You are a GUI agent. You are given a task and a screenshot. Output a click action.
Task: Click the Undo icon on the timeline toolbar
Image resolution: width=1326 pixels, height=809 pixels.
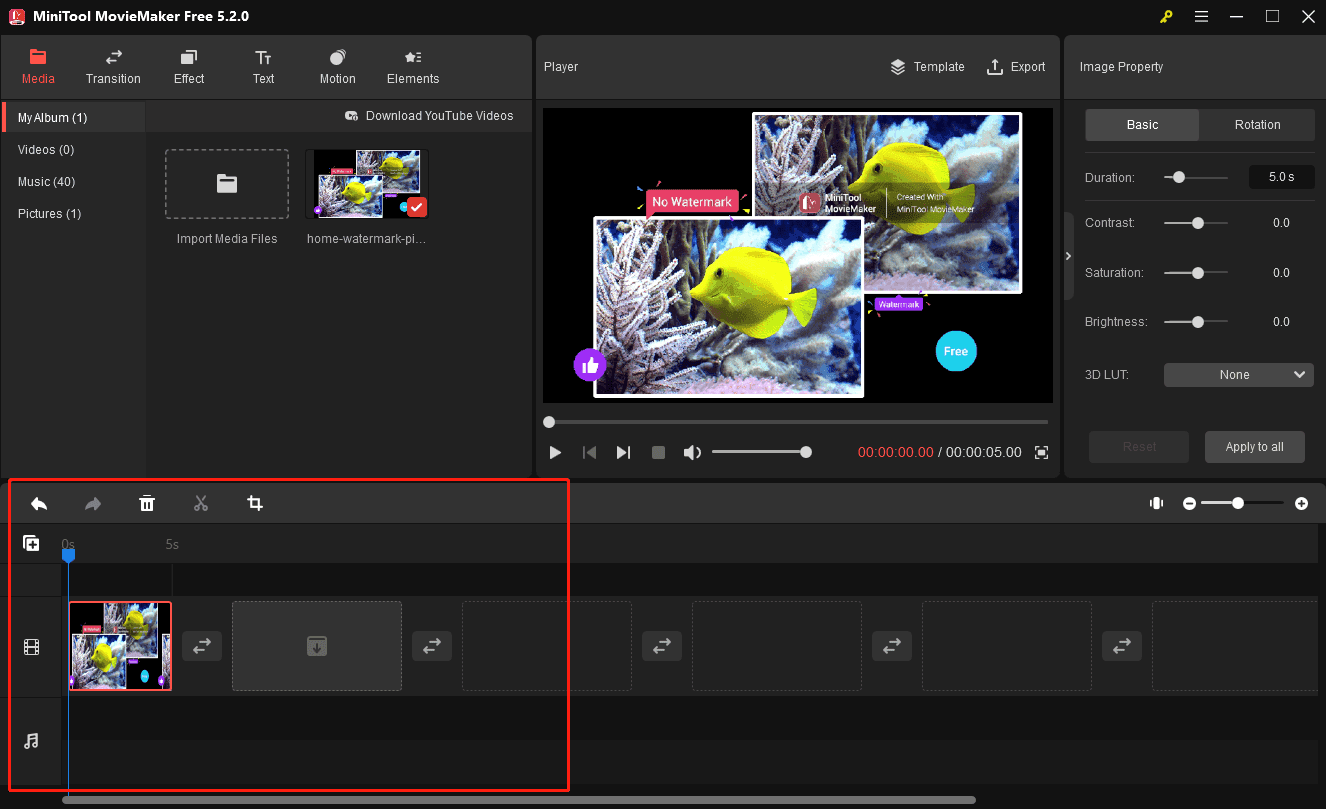[39, 503]
